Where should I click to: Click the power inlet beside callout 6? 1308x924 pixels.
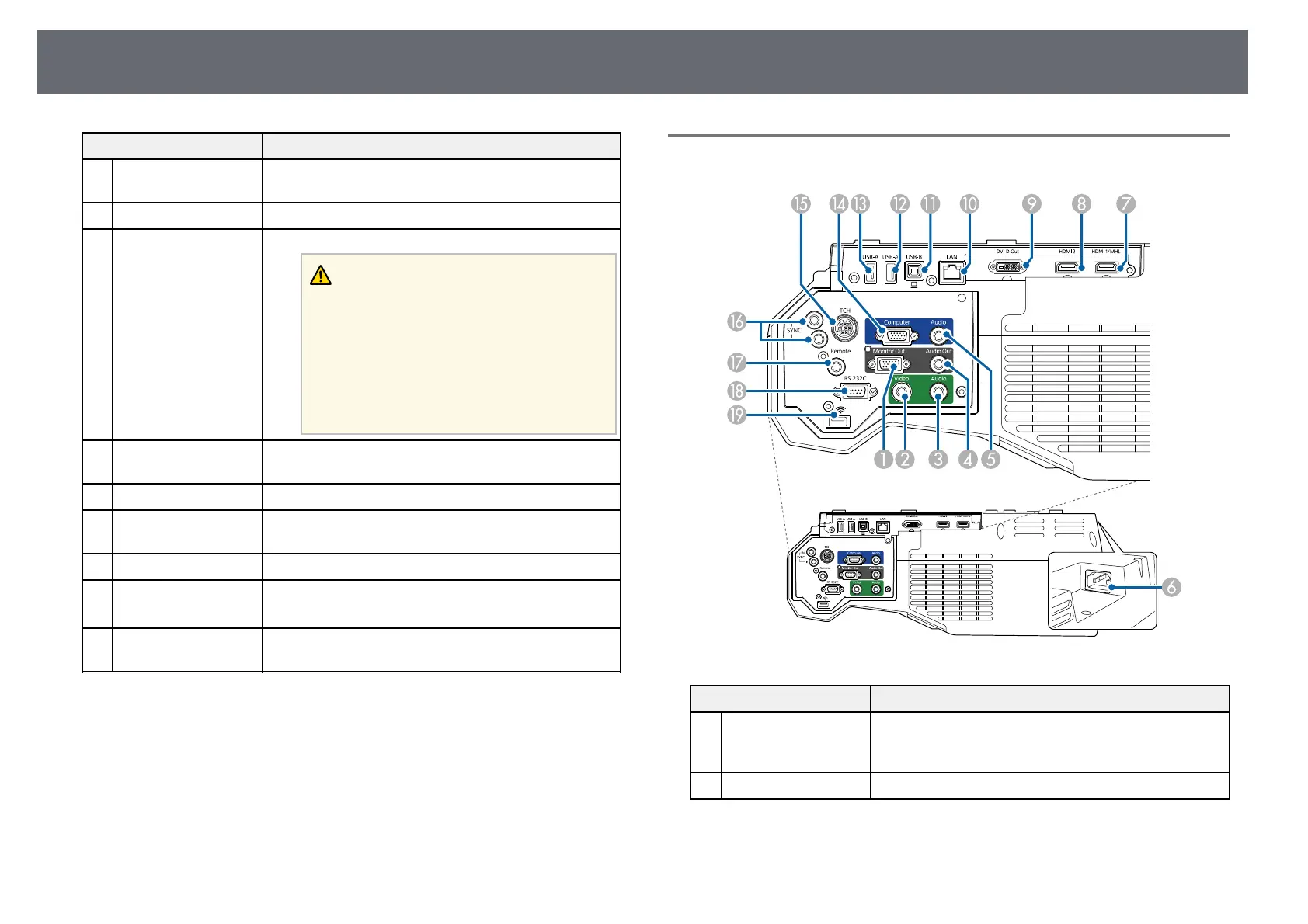(1099, 582)
